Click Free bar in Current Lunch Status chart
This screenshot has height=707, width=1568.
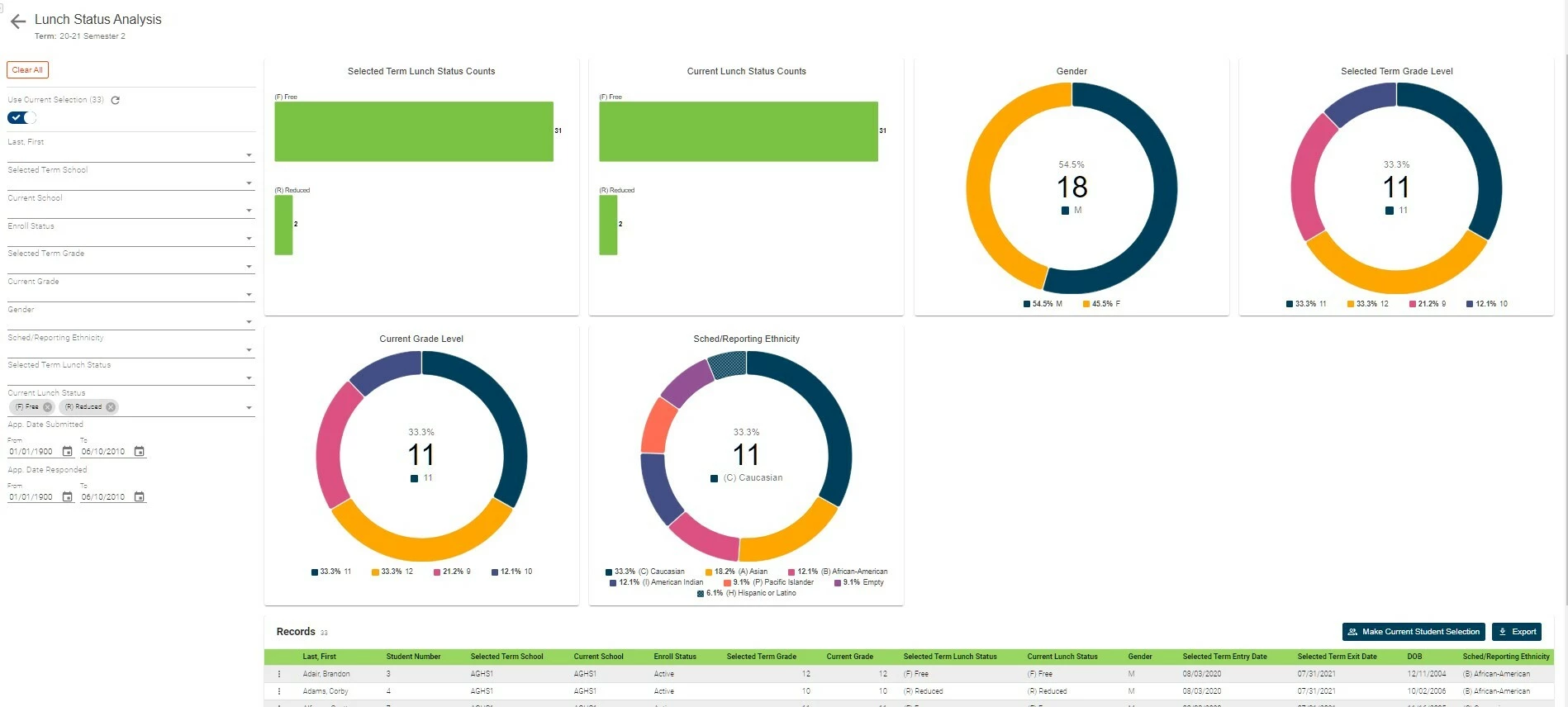click(739, 131)
